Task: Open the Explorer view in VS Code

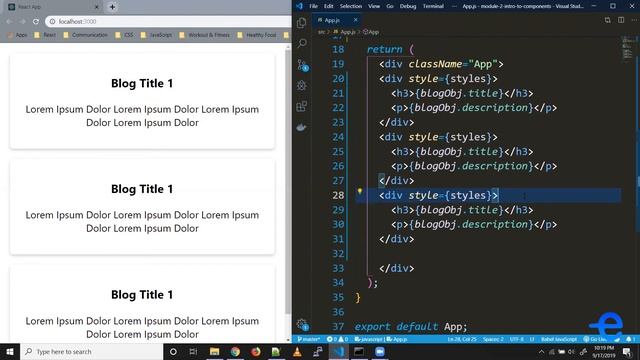Action: (302, 23)
